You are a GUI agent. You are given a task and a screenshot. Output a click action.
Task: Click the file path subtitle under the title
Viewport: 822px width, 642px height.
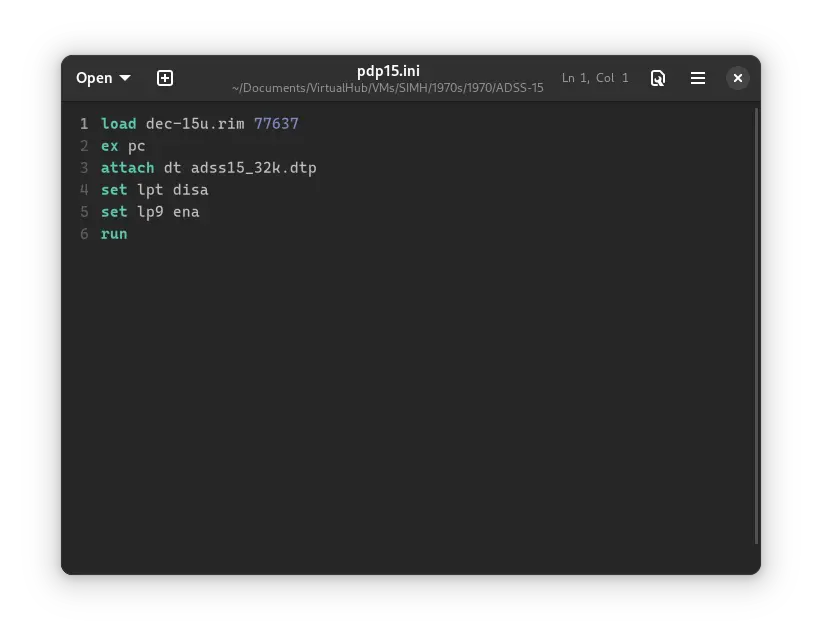[x=388, y=88]
